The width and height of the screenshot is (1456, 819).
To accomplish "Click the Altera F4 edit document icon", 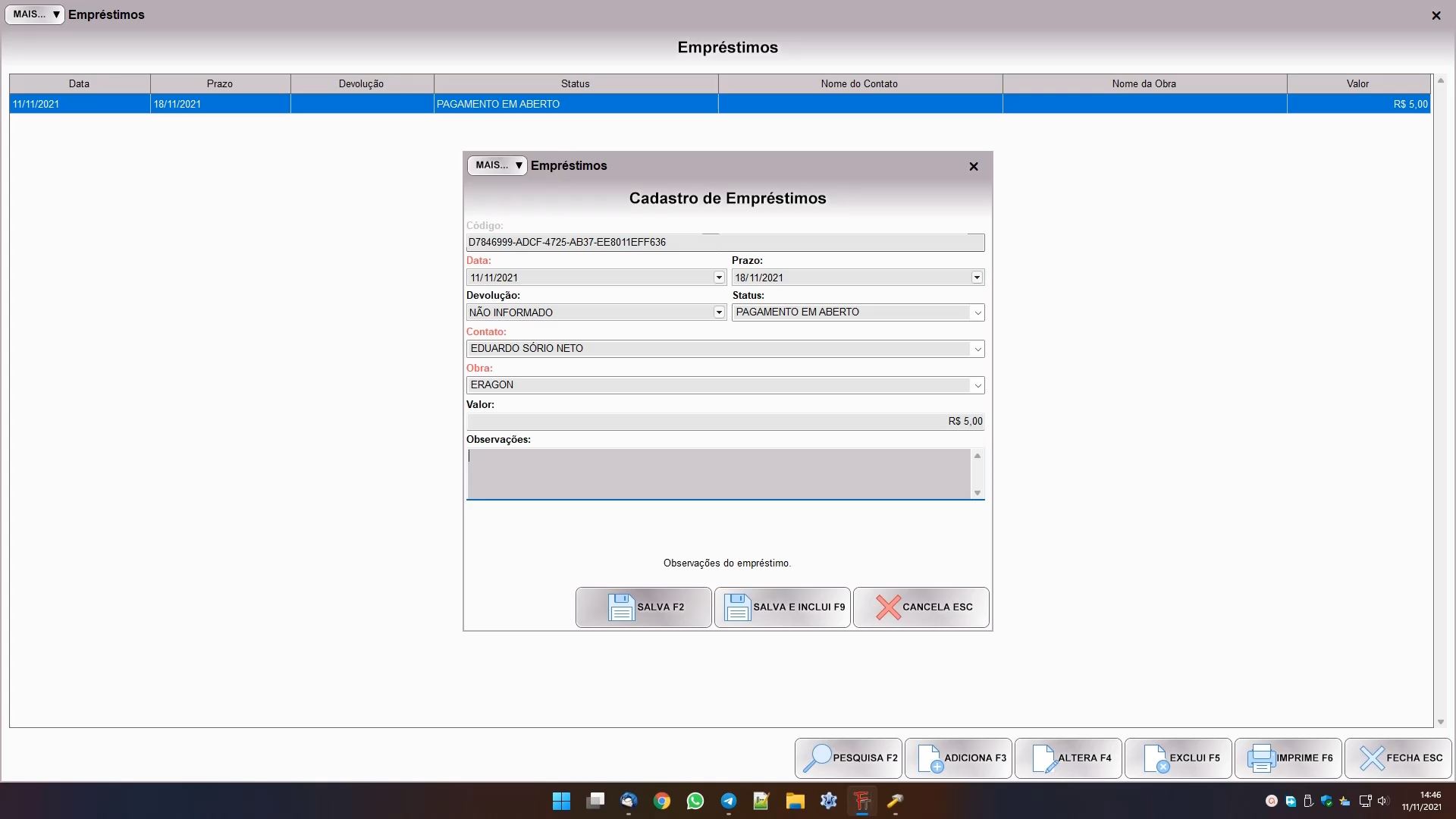I will 1044,758.
